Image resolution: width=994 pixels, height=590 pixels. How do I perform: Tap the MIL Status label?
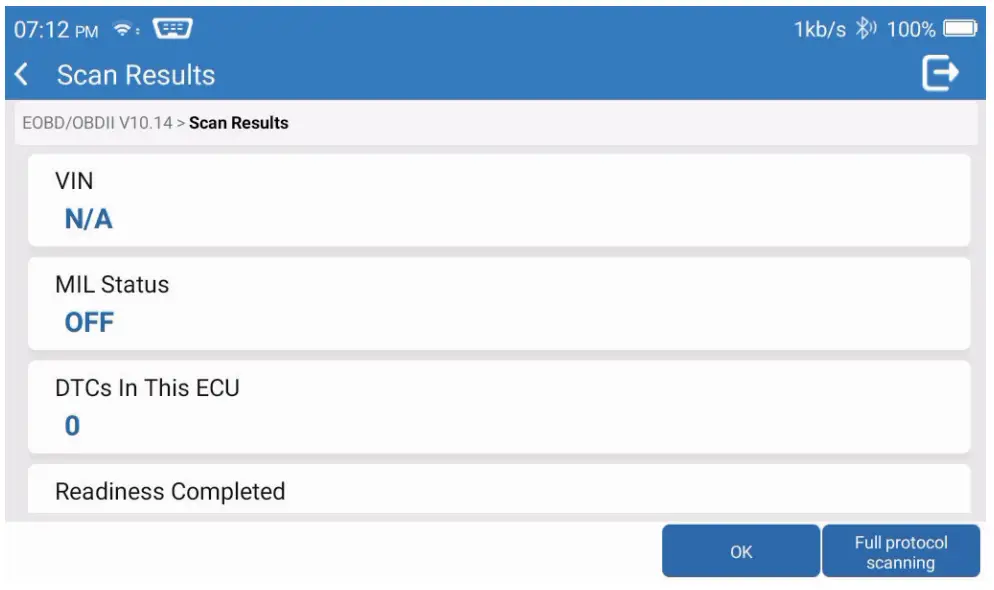click(112, 284)
